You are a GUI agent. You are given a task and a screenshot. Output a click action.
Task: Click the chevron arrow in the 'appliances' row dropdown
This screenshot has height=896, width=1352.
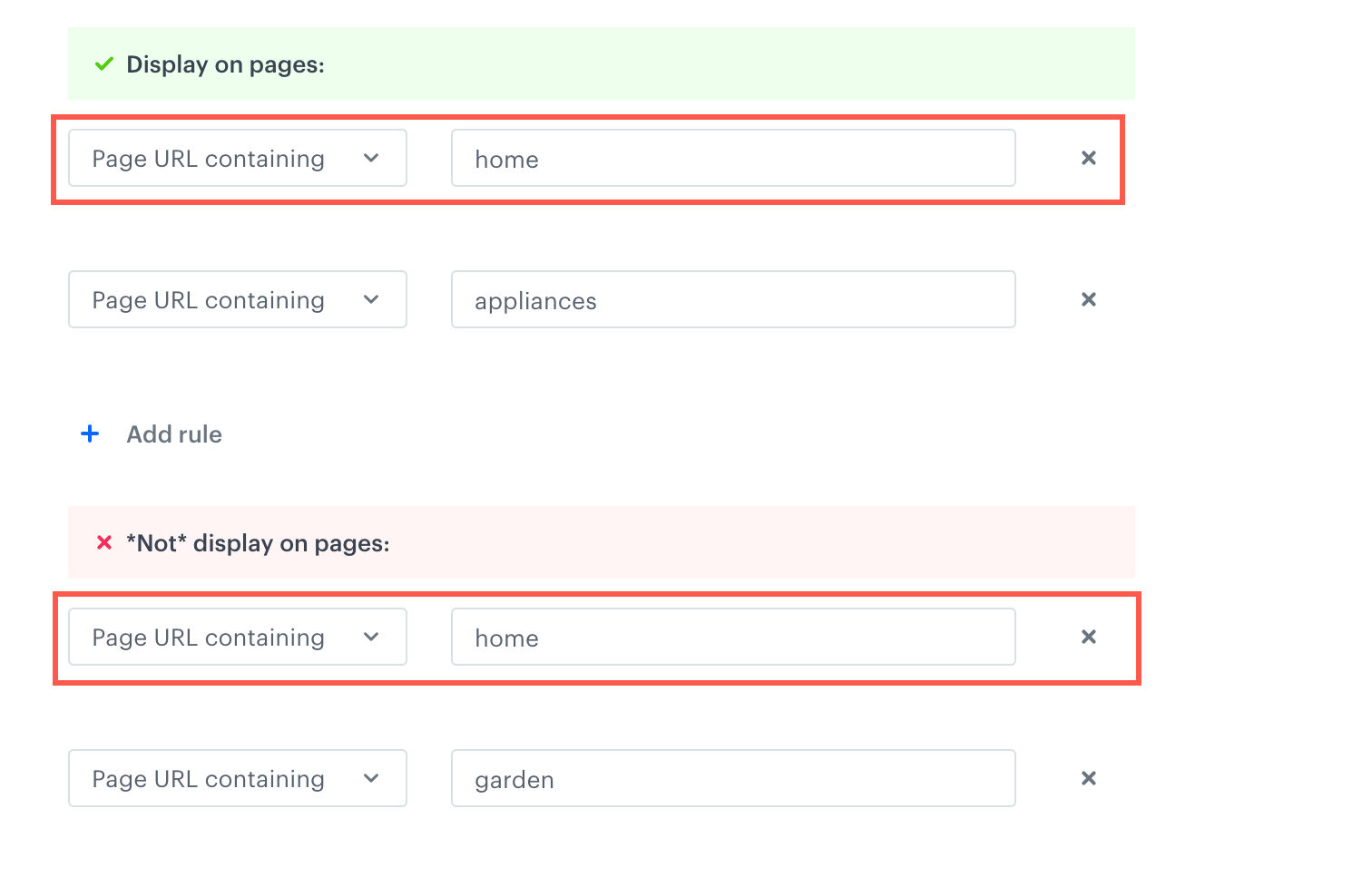(371, 299)
